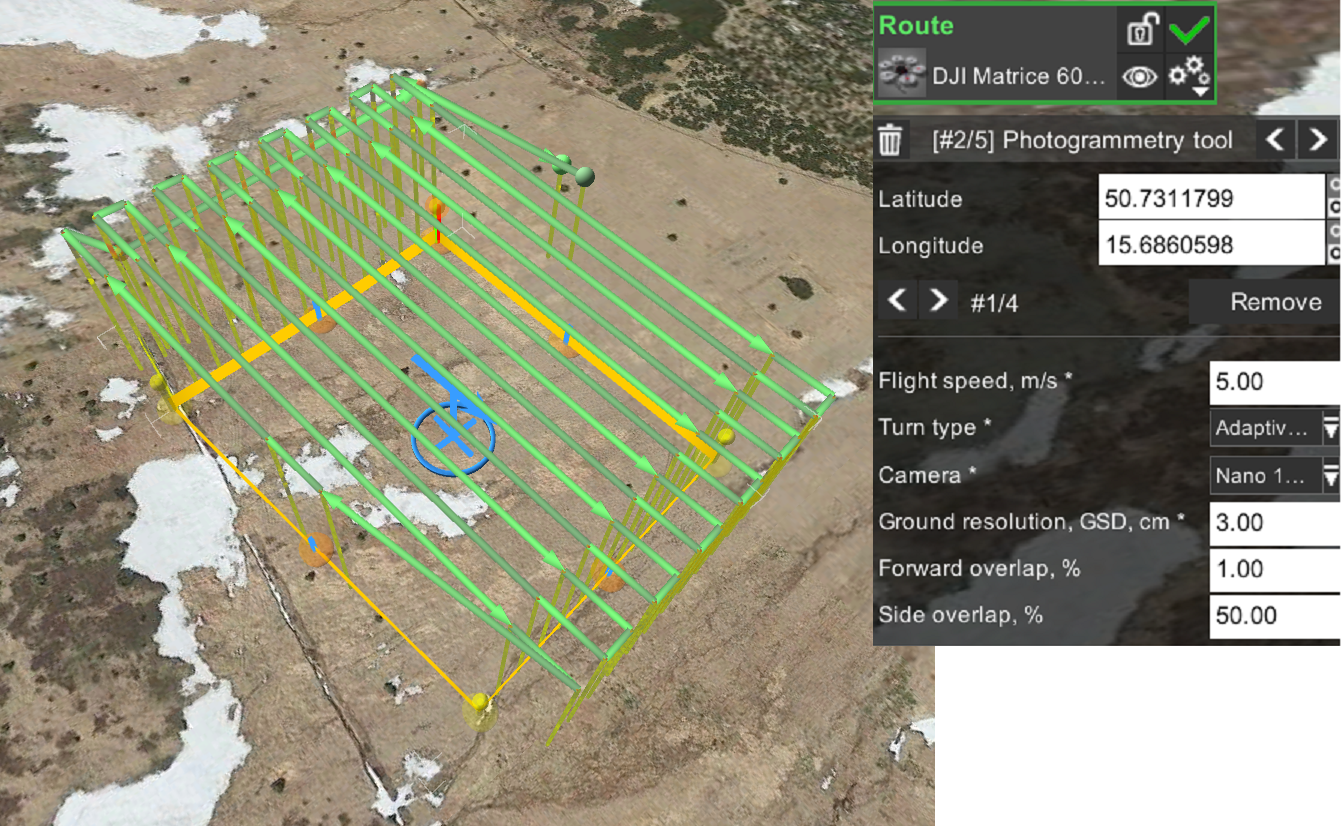Edit the Flight speed value field
The image size is (1342, 826).
tap(1274, 381)
